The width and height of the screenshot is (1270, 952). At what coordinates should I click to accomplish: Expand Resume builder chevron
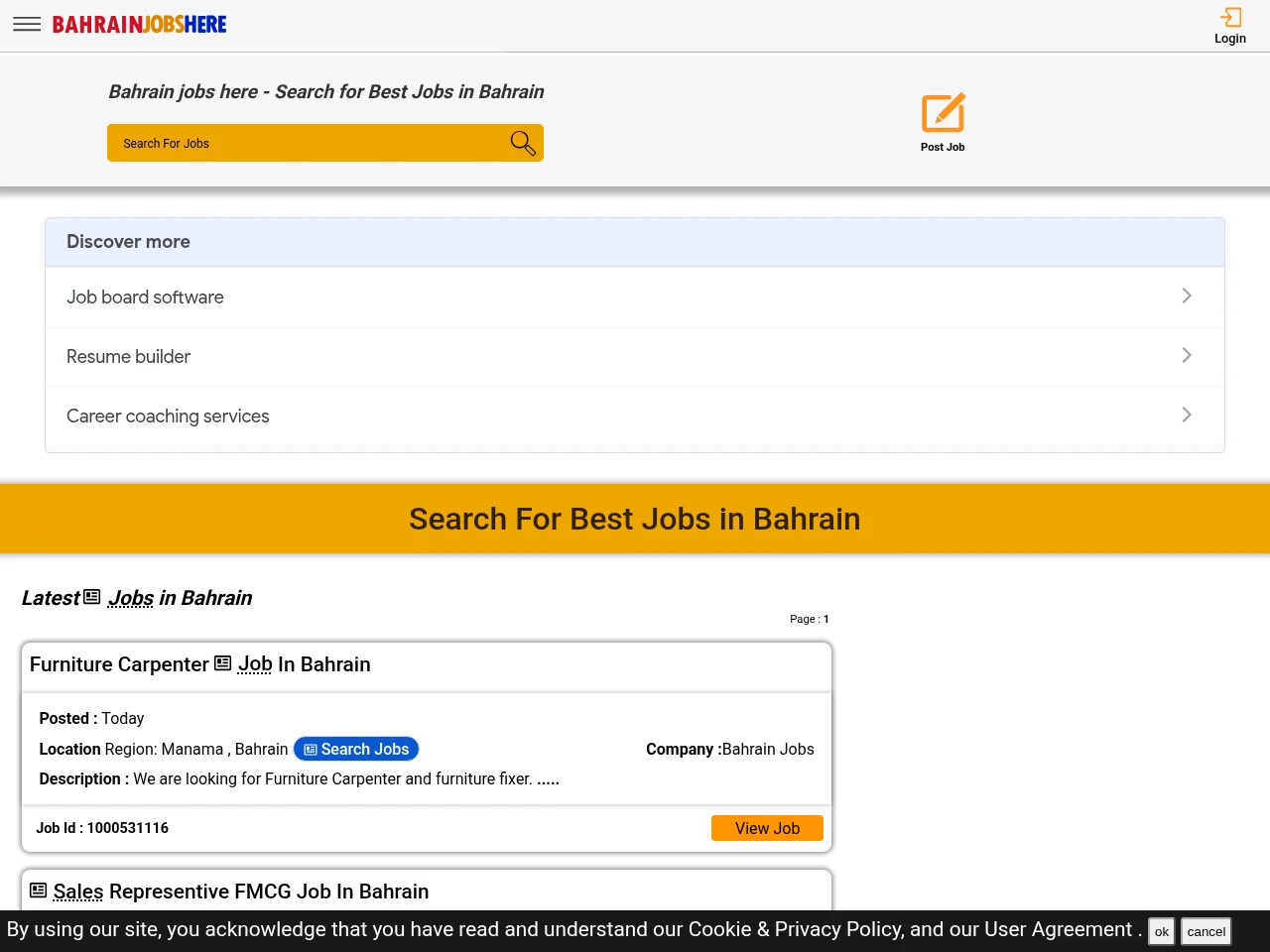click(1187, 355)
